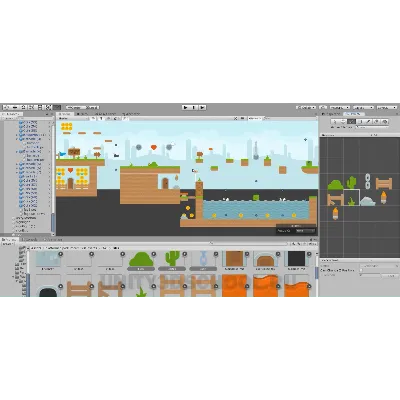This screenshot has width=400, height=400.
Task: Choose the Tile Palette paintbrush tool
Action: pos(351,122)
